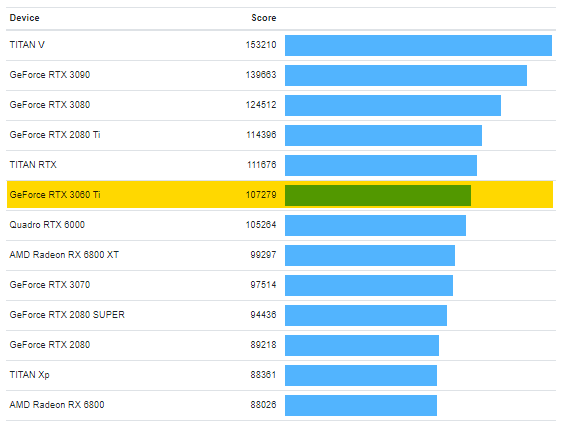This screenshot has width=564, height=422.
Task: Click the GeForce RTX 3080 score bar
Action: (x=393, y=105)
